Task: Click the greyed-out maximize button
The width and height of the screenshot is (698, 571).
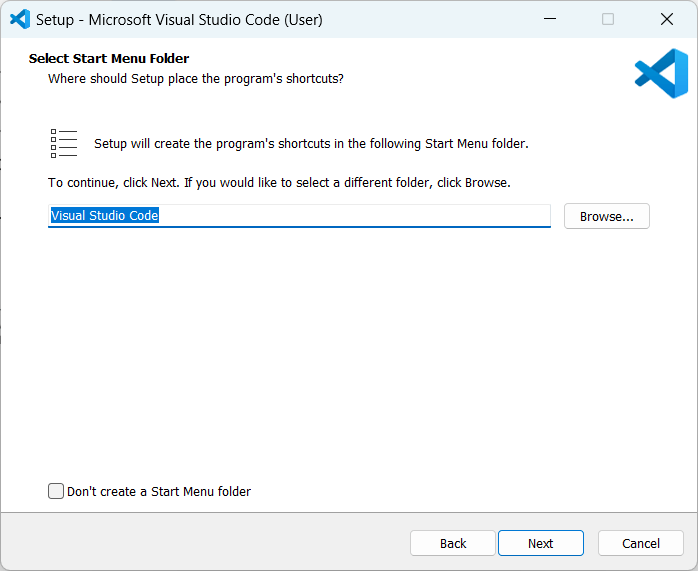Action: [608, 19]
